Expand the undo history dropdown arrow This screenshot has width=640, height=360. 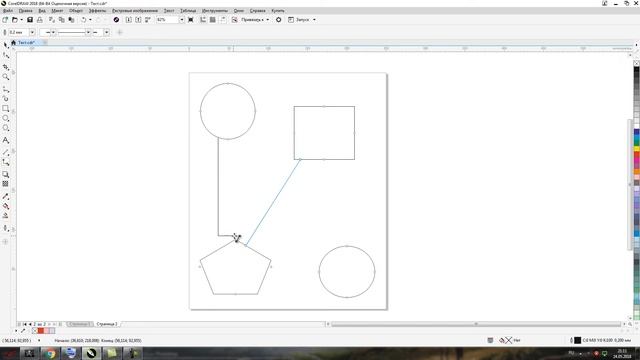[x=90, y=20]
